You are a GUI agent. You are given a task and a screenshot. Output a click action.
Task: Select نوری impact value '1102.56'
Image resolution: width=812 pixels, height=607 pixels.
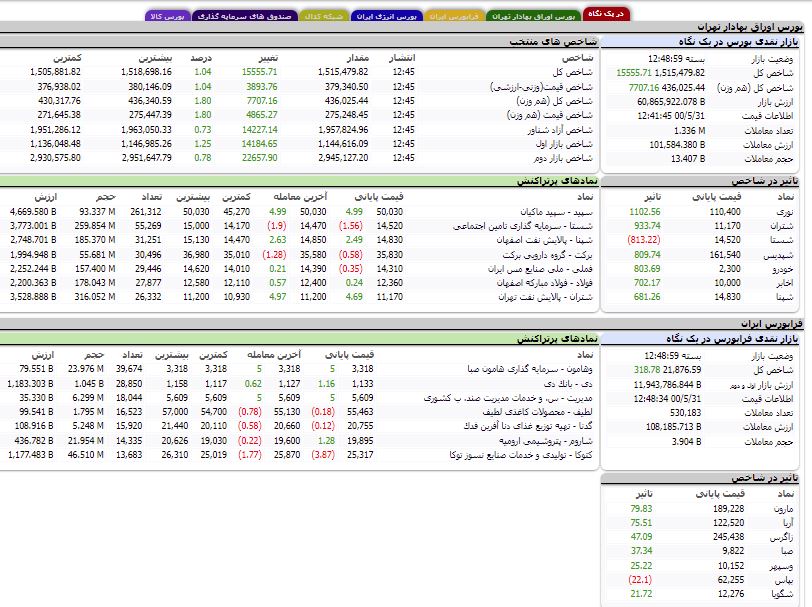click(x=645, y=212)
